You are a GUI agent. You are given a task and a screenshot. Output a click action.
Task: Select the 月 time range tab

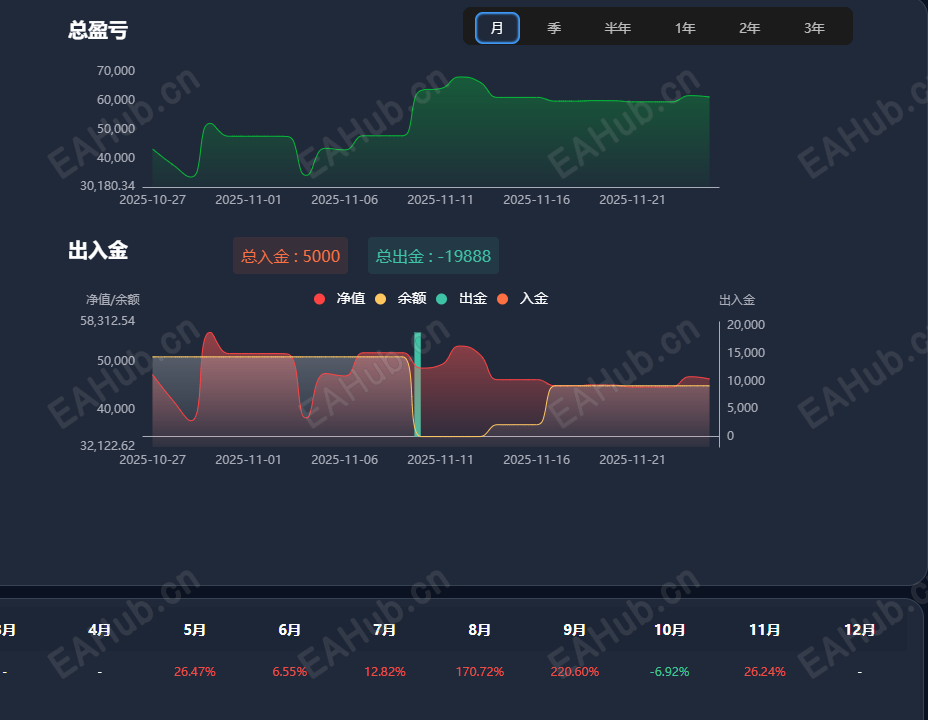pos(497,28)
